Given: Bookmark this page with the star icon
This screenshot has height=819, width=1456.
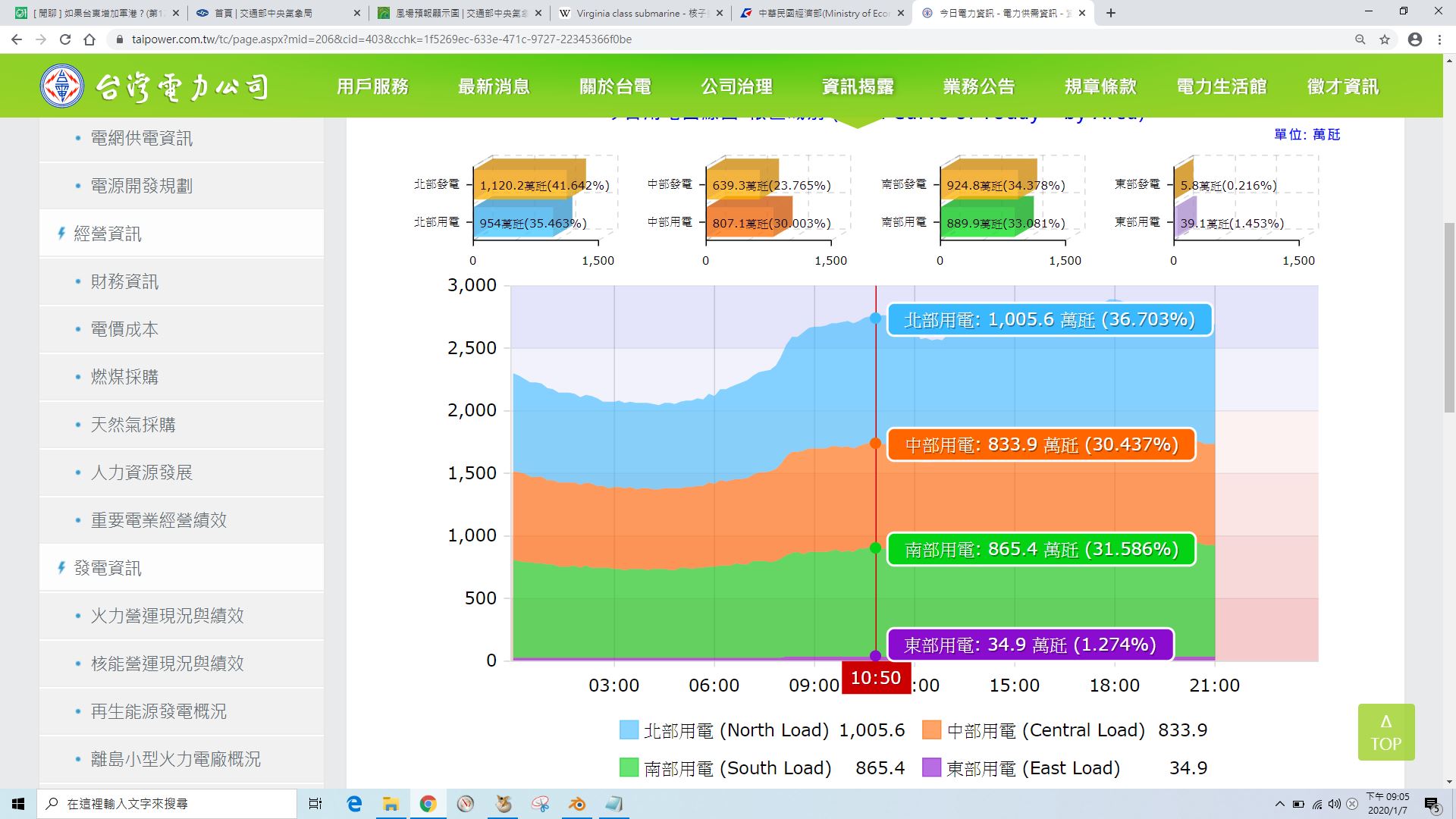Looking at the screenshot, I should tap(1385, 39).
